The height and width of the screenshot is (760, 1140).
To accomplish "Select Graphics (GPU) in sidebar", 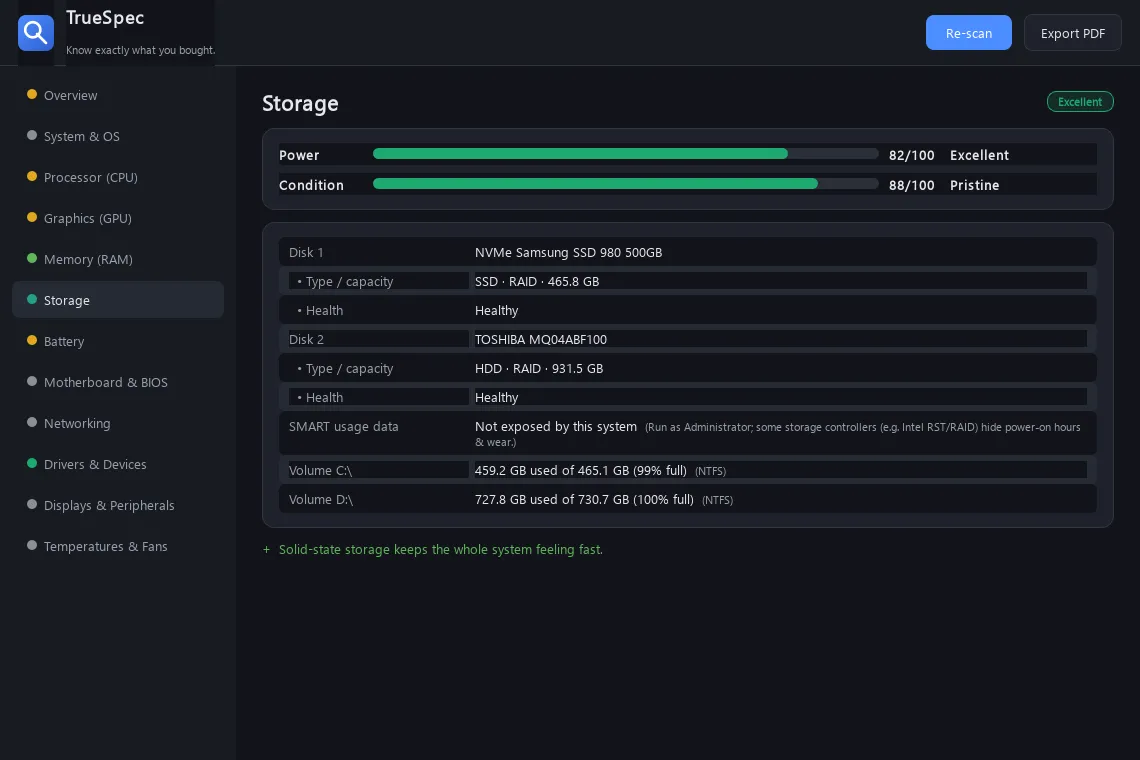I will pyautogui.click(x=118, y=218).
